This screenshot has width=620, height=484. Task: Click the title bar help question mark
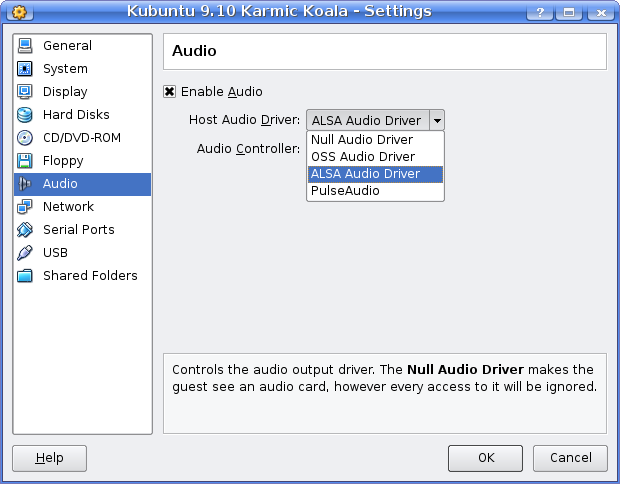[540, 12]
